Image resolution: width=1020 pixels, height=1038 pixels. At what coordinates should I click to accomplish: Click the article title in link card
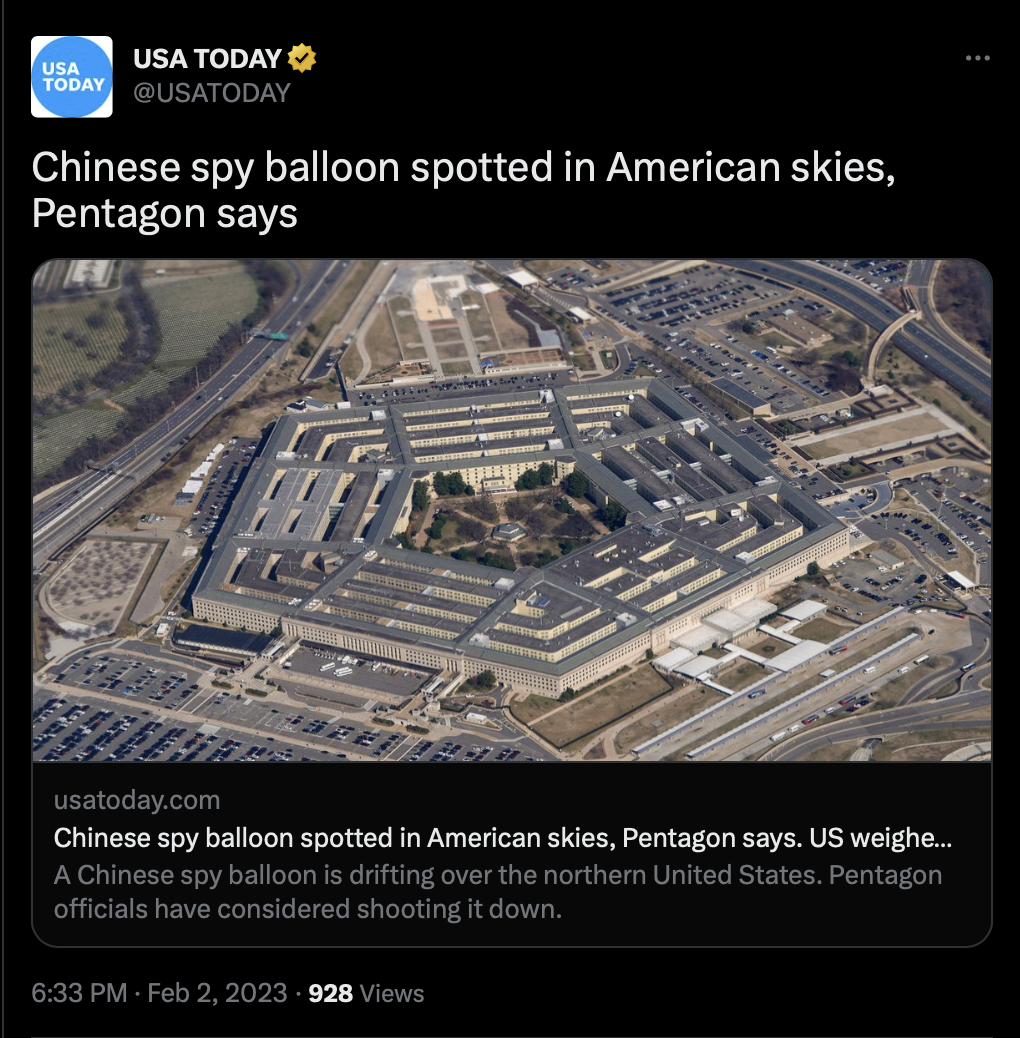(503, 838)
